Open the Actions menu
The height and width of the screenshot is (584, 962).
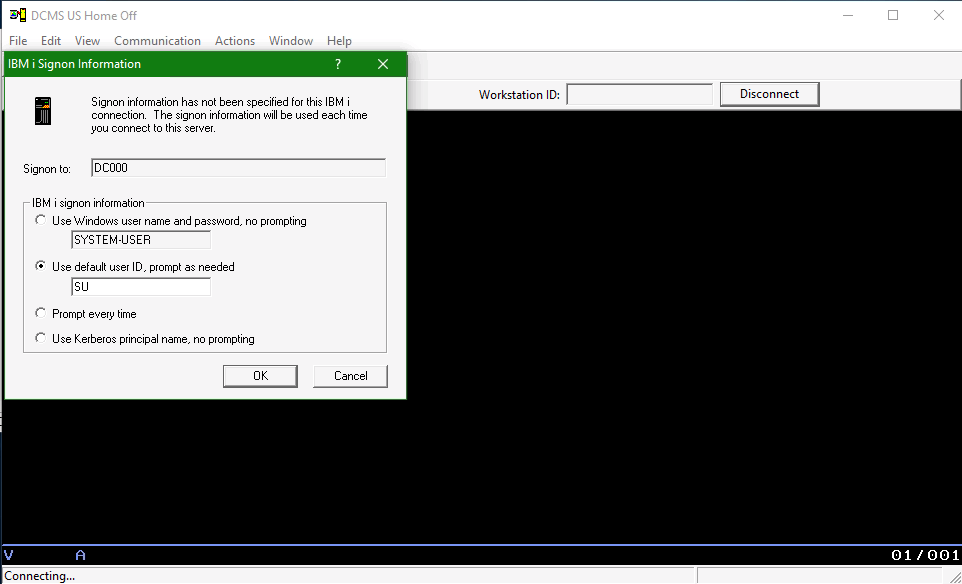(x=234, y=40)
